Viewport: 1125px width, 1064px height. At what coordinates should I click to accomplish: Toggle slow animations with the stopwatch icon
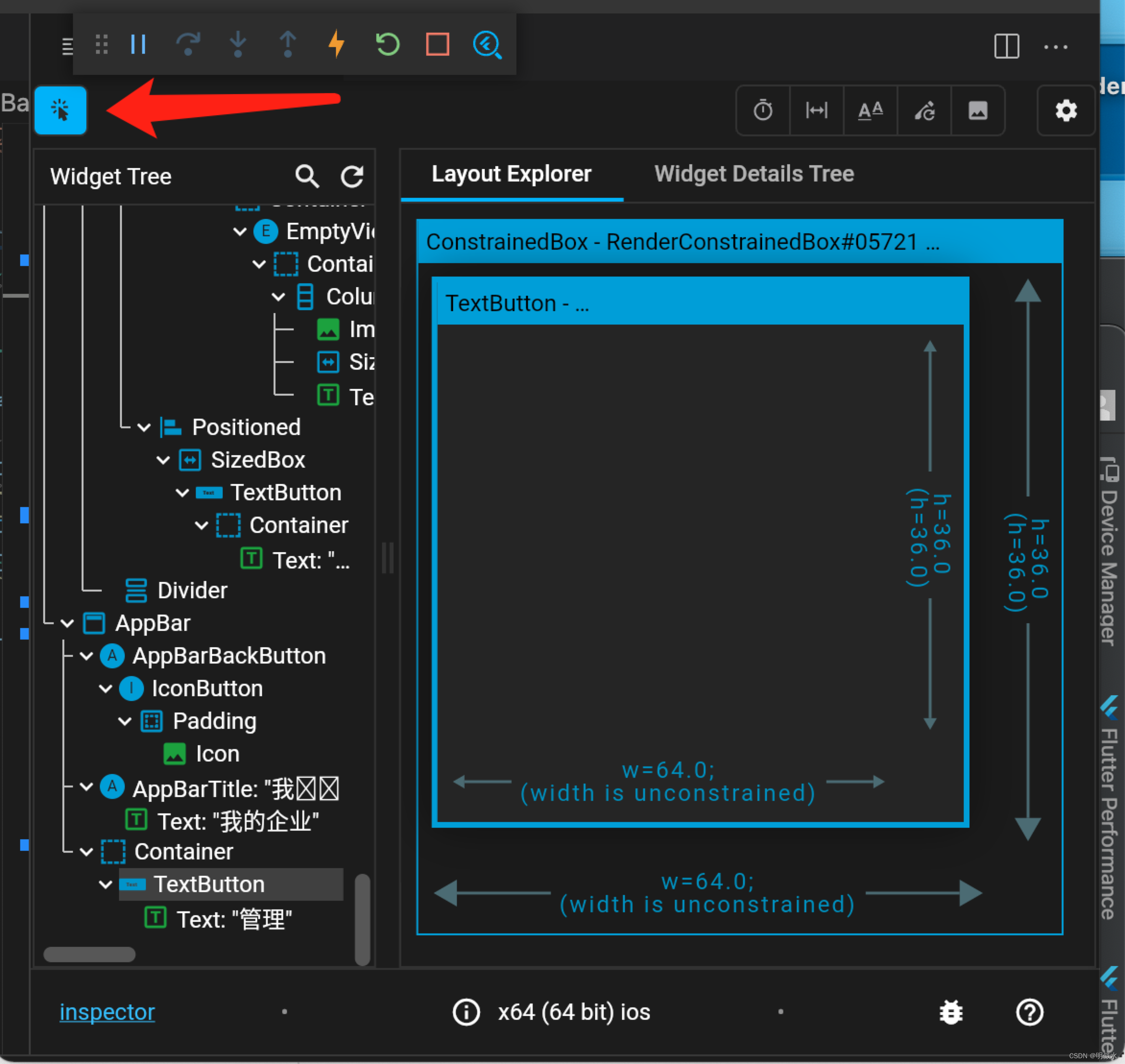click(763, 110)
